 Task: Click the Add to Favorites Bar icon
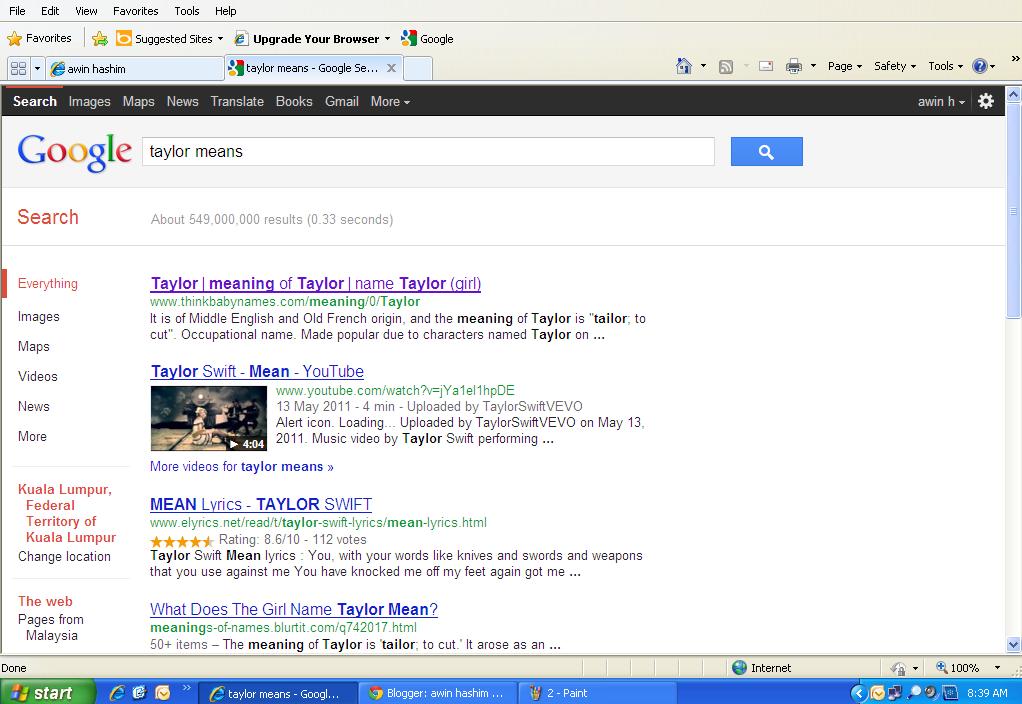100,38
